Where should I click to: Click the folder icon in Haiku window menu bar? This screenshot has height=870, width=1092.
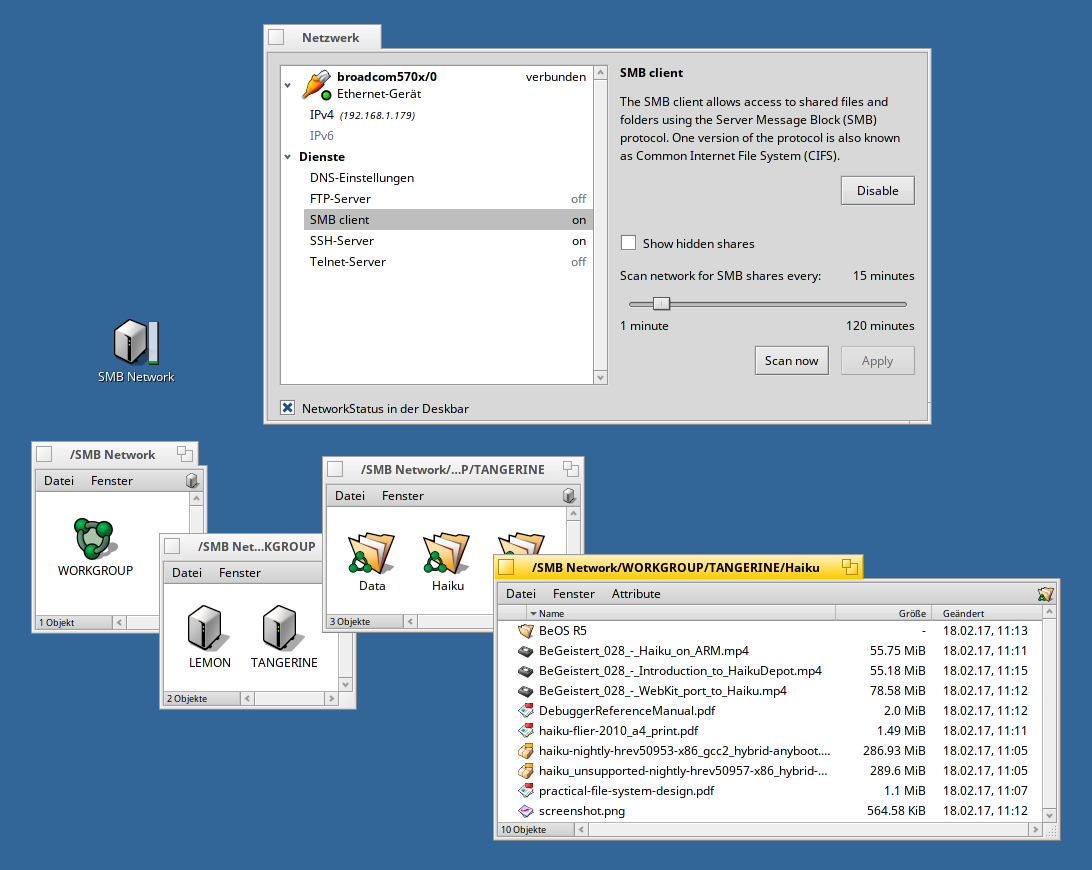pos(1045,594)
